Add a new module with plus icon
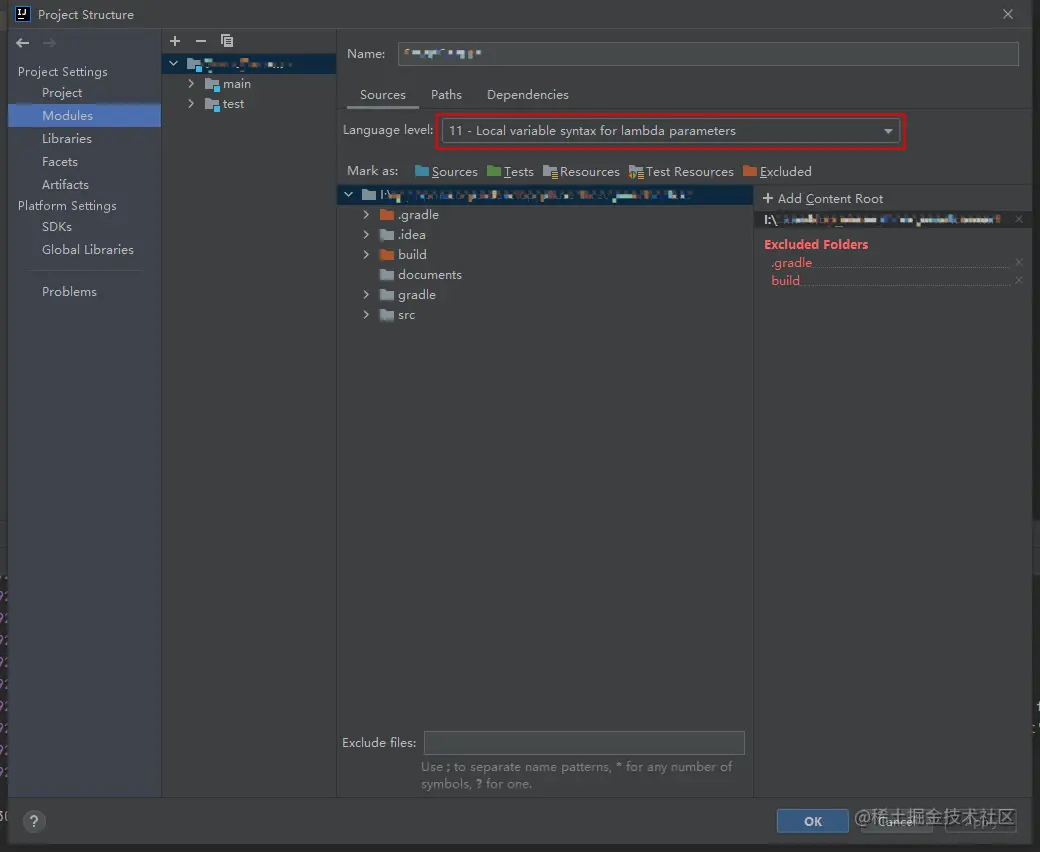Screen dimensions: 1040x852 tap(175, 41)
